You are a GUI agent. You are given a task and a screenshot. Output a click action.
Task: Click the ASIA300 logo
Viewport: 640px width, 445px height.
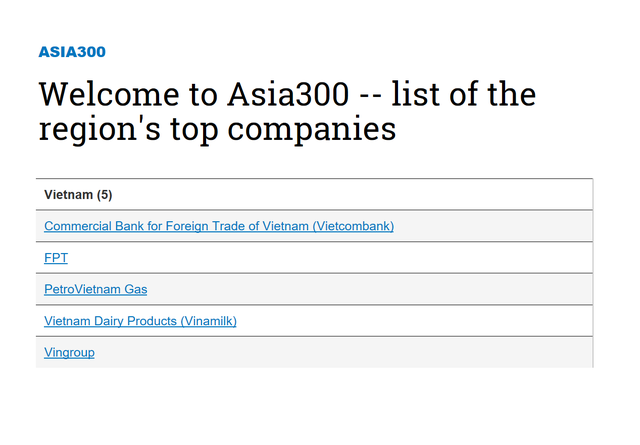(x=71, y=52)
